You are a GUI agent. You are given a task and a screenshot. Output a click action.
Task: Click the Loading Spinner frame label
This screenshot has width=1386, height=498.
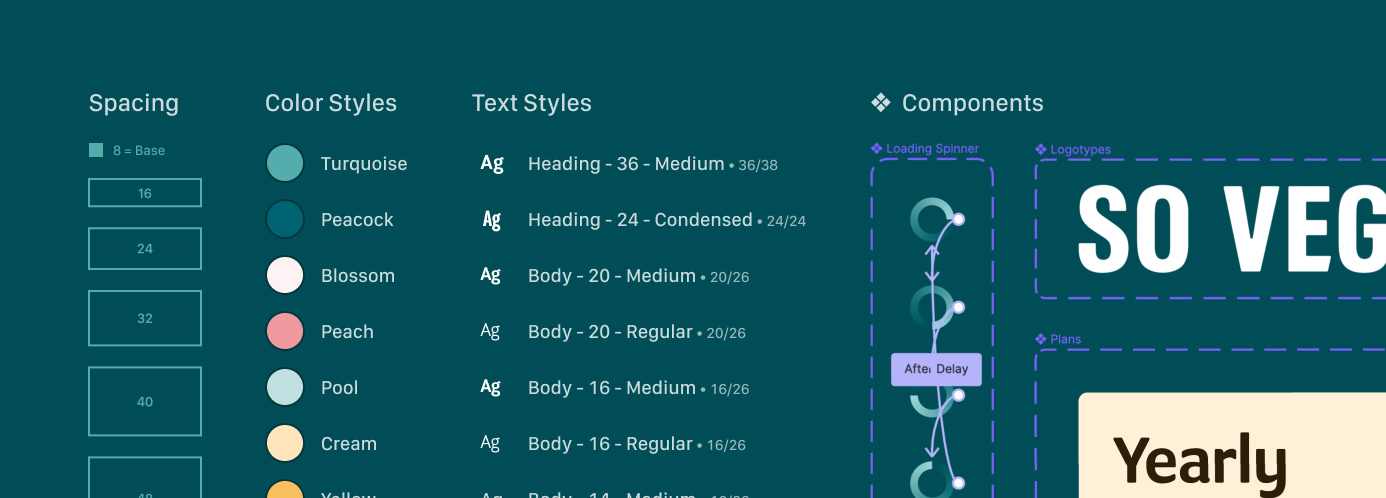(933, 149)
